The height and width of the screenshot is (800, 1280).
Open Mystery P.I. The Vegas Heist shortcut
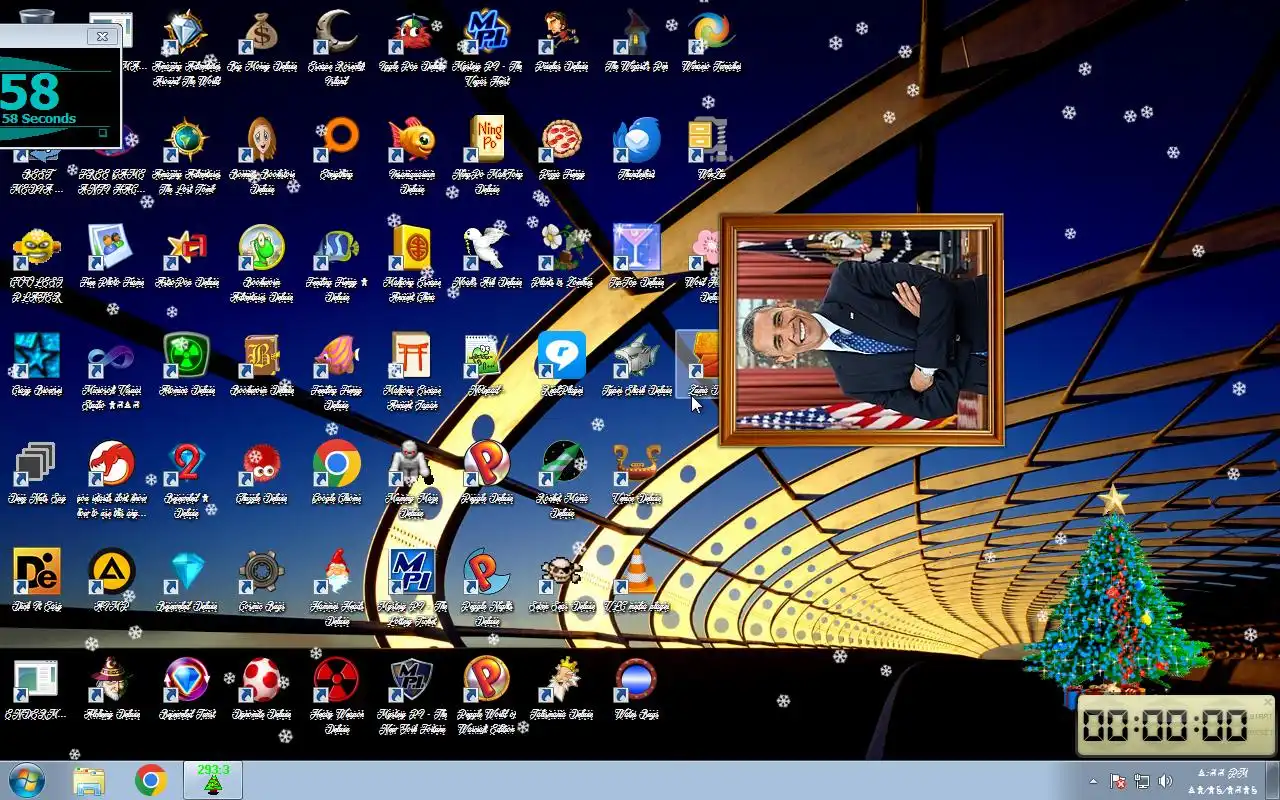tap(487, 32)
